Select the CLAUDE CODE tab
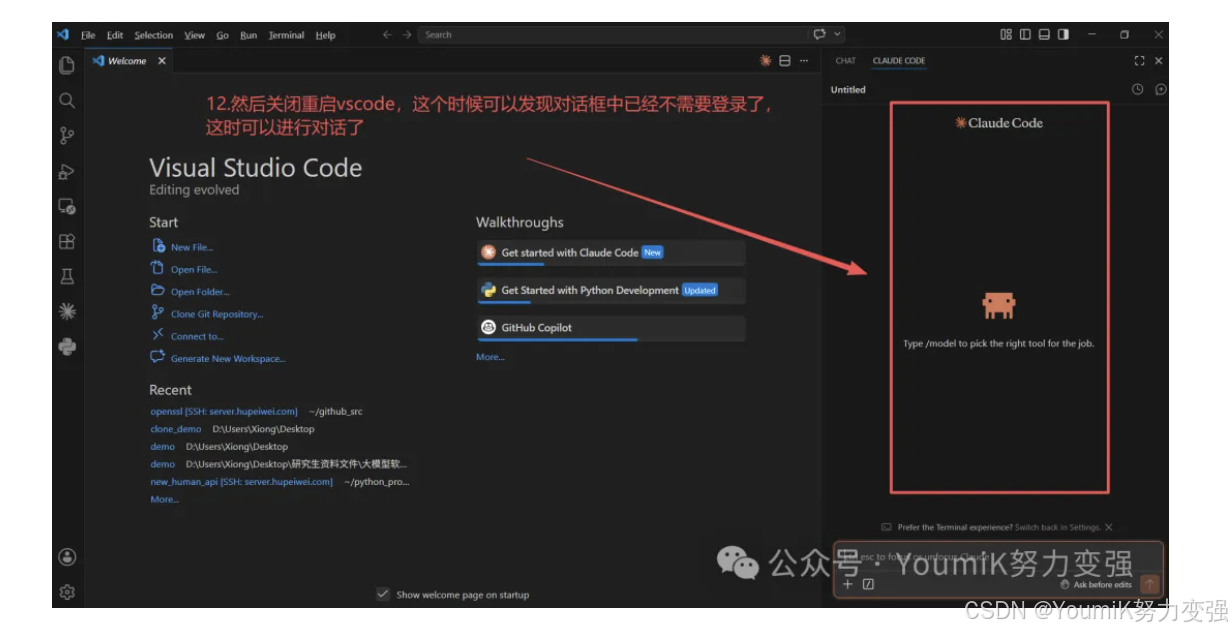 (x=899, y=61)
